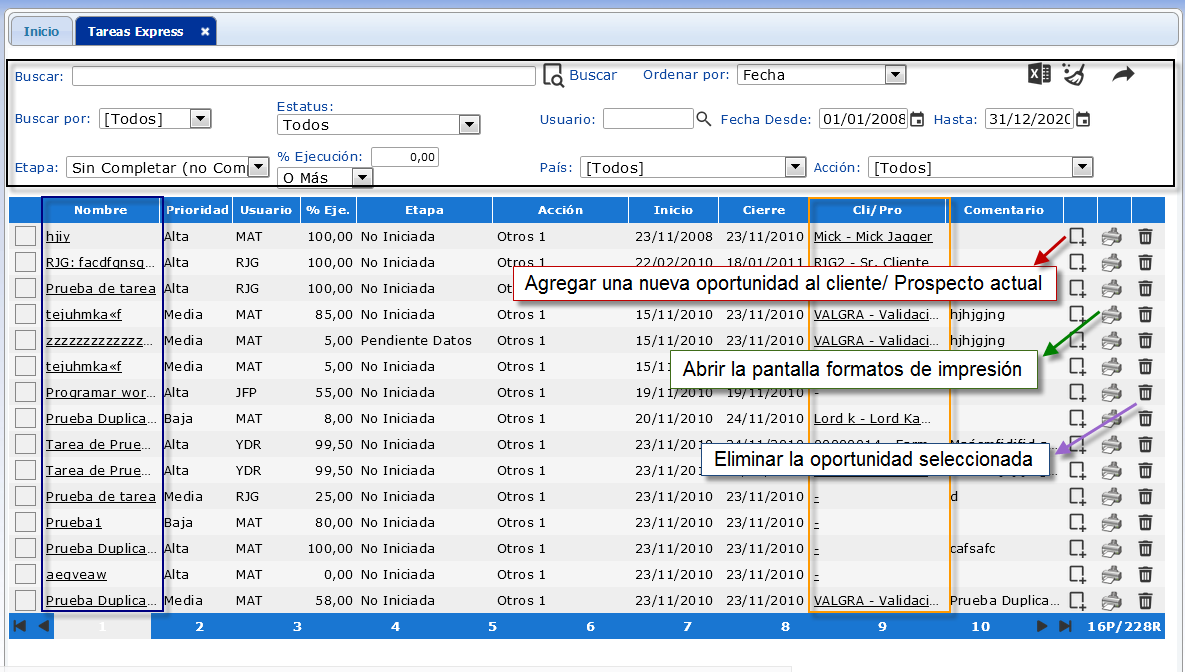
Task: Add new opportunity for the aegveaw row
Action: coord(1077,575)
